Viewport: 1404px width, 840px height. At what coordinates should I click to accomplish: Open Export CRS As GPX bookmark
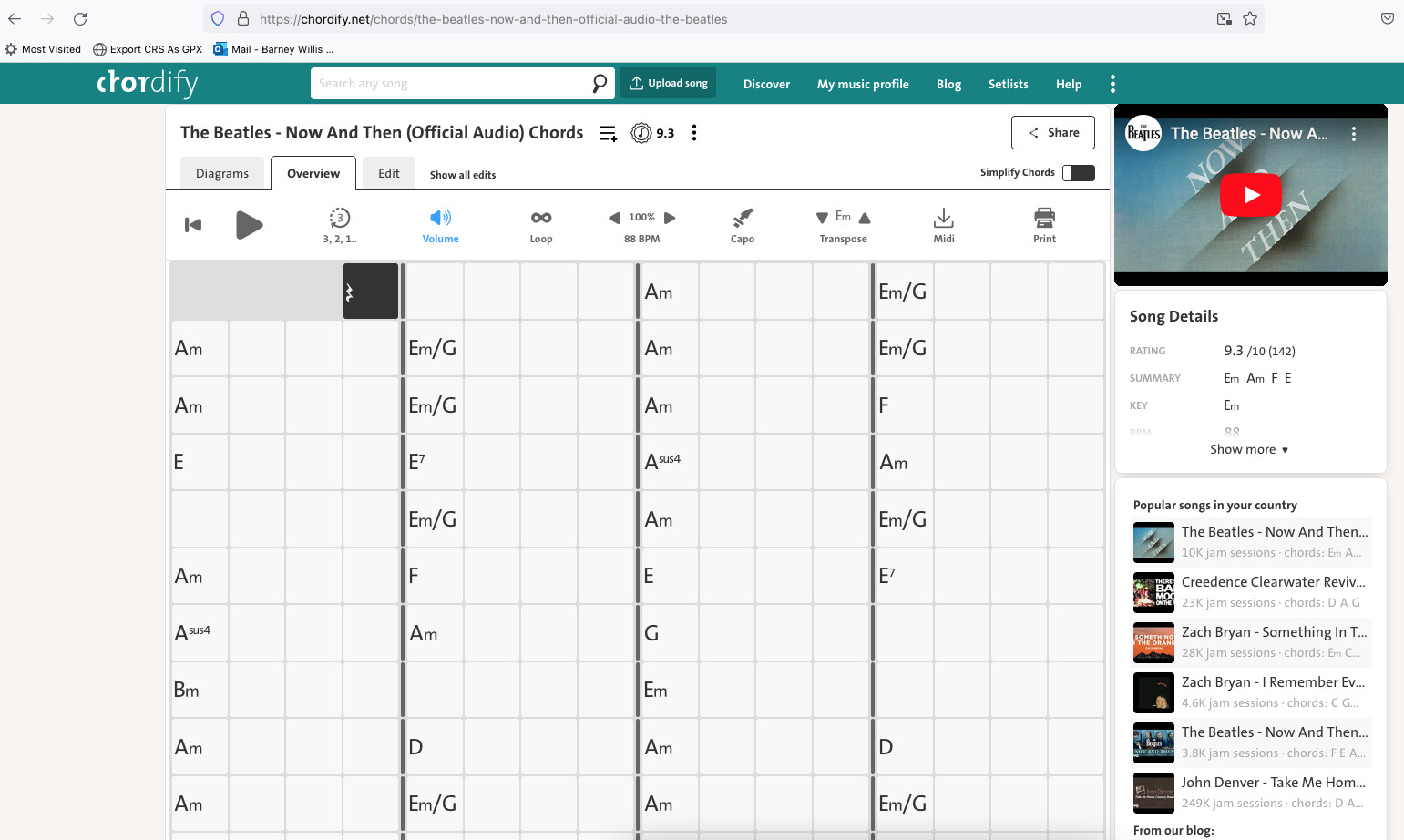click(x=148, y=49)
